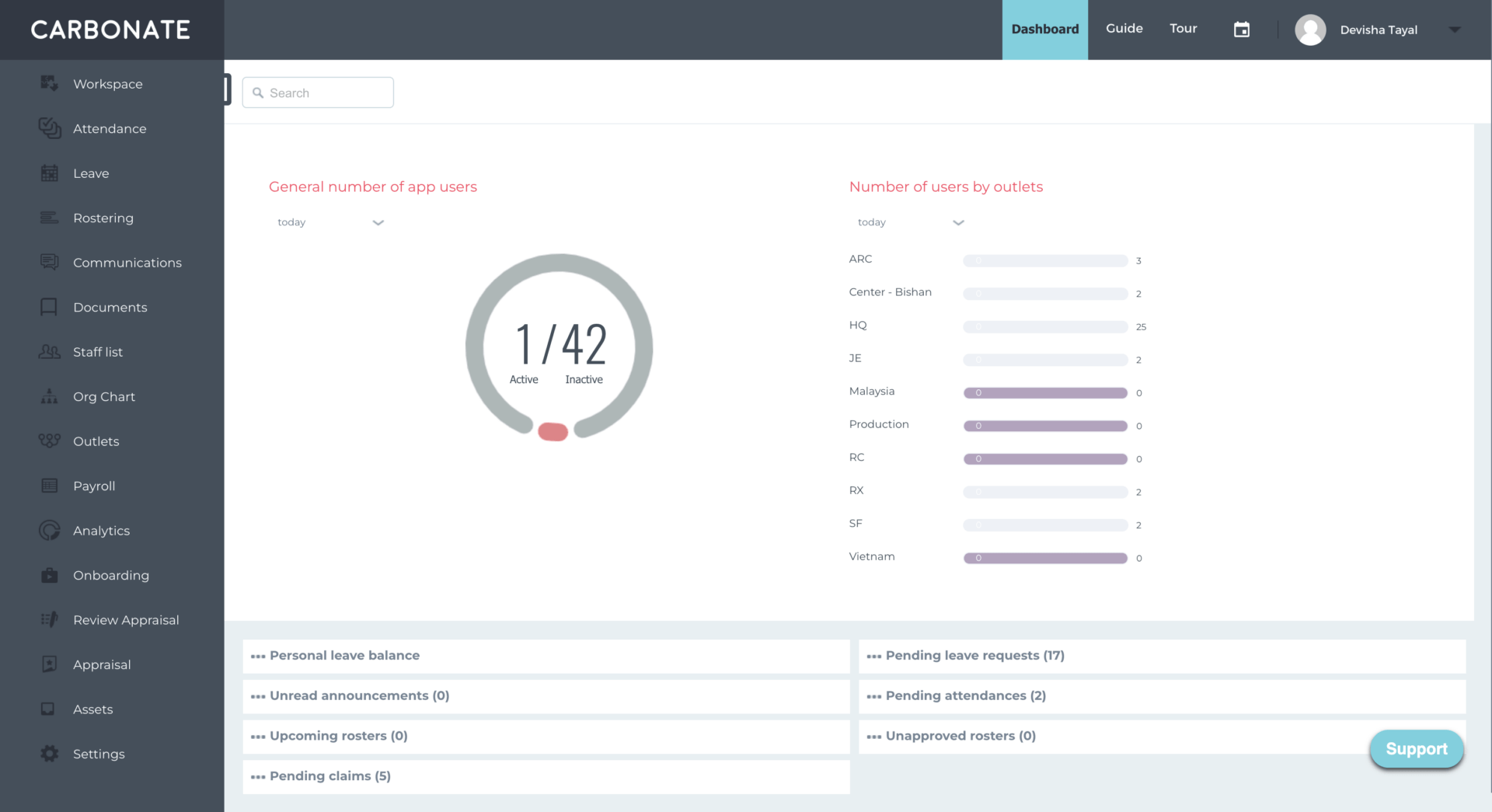
Task: Expand the user account menu via arrow
Action: pyautogui.click(x=1455, y=30)
